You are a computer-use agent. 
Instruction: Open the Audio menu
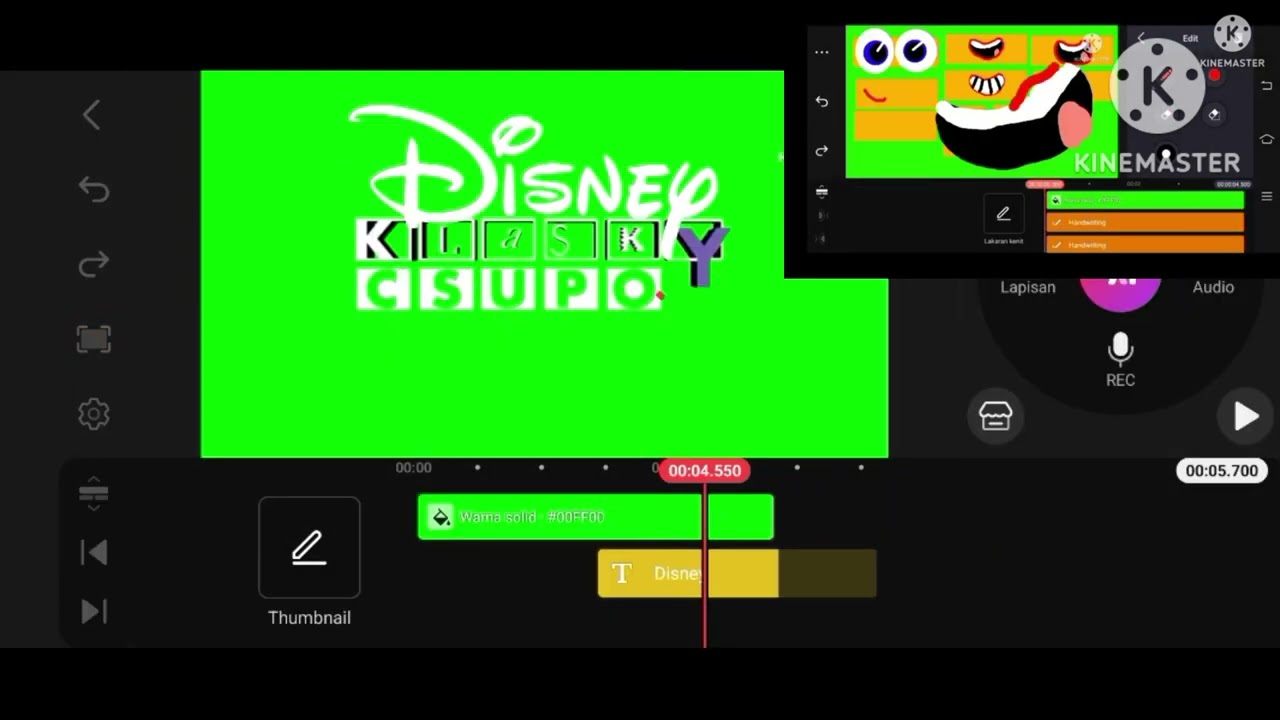pyautogui.click(x=1213, y=287)
